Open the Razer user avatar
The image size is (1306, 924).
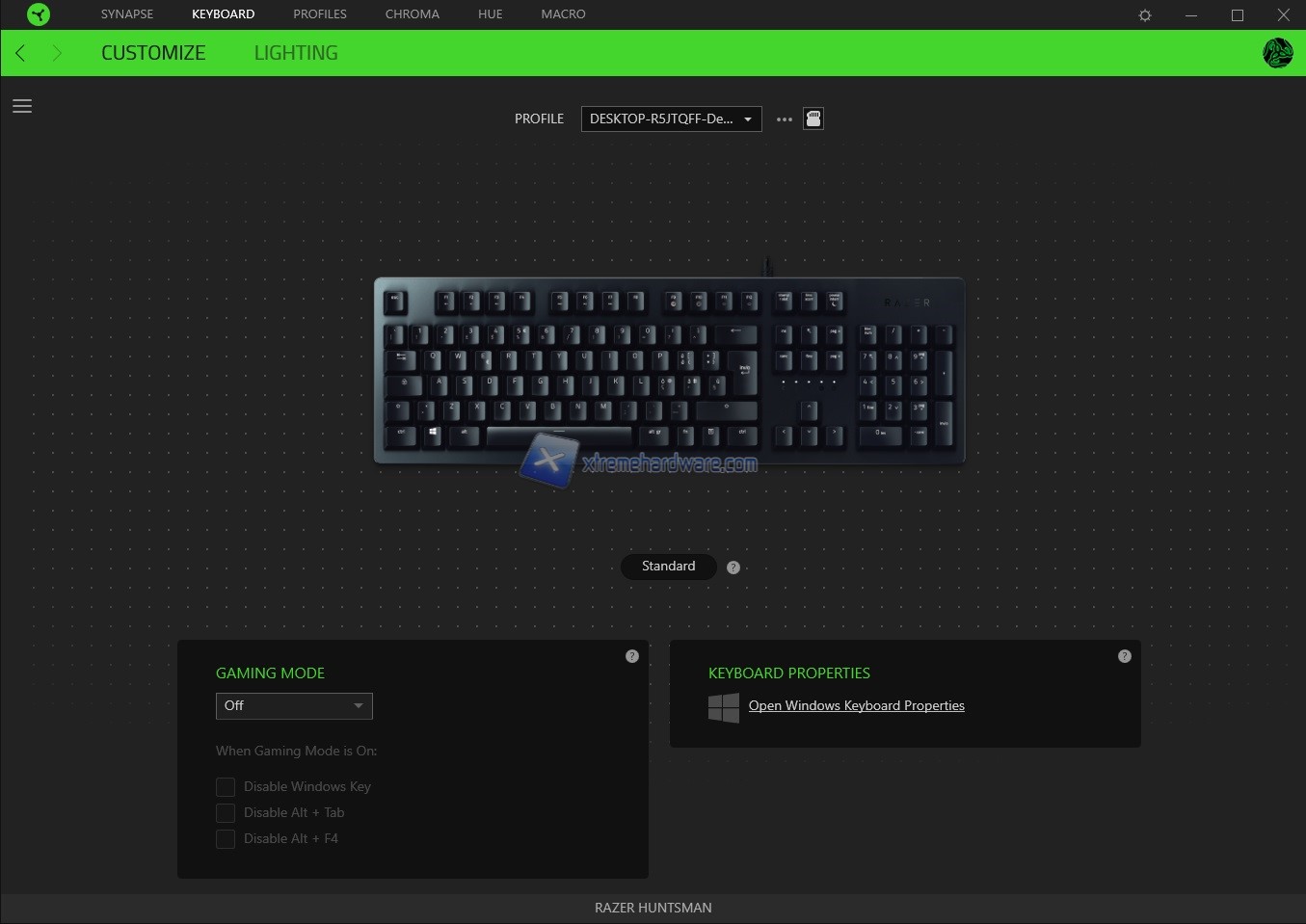coord(1278,53)
